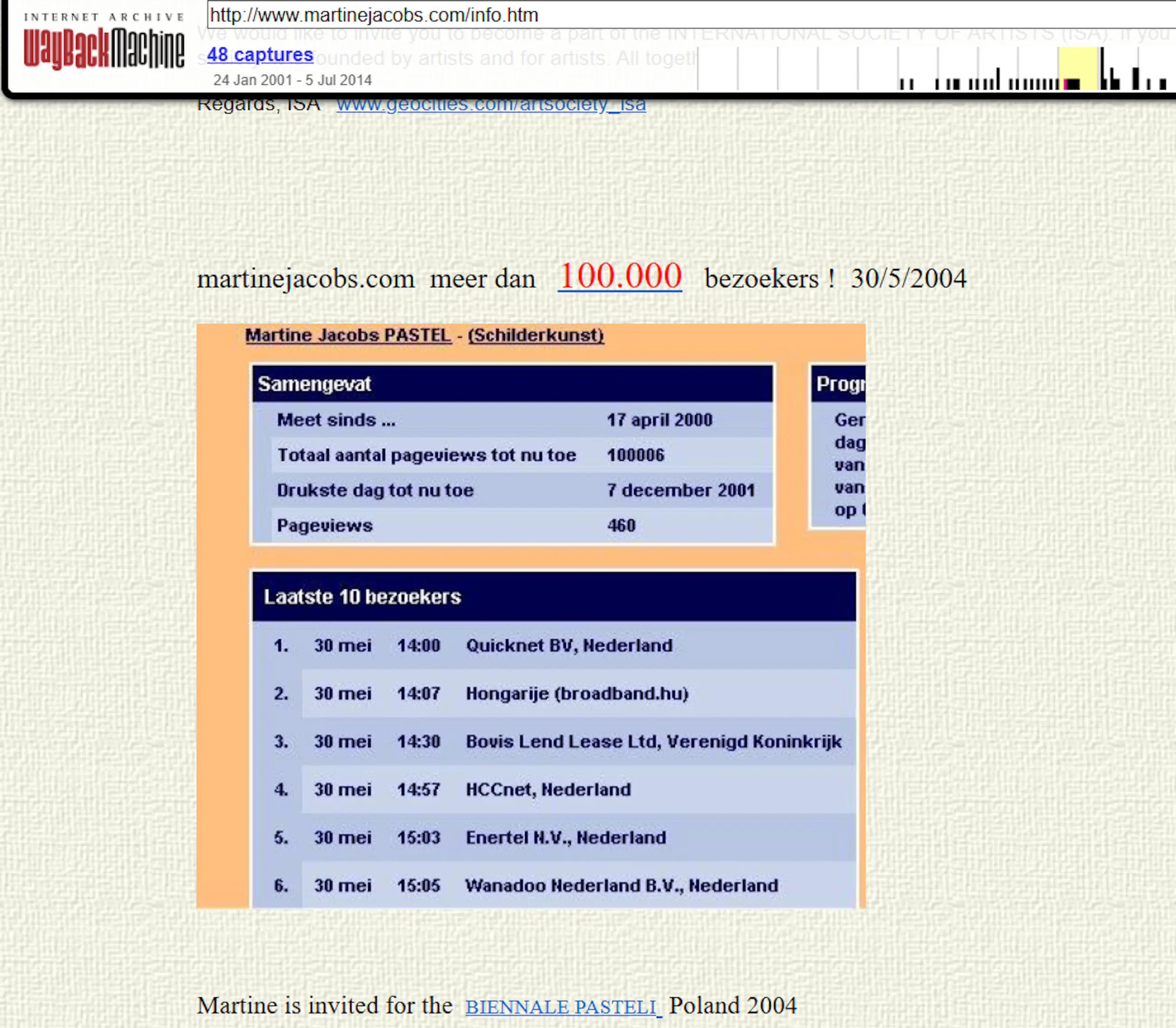Click the 100006 total pageviews value
This screenshot has height=1028, width=1176.
coord(635,456)
